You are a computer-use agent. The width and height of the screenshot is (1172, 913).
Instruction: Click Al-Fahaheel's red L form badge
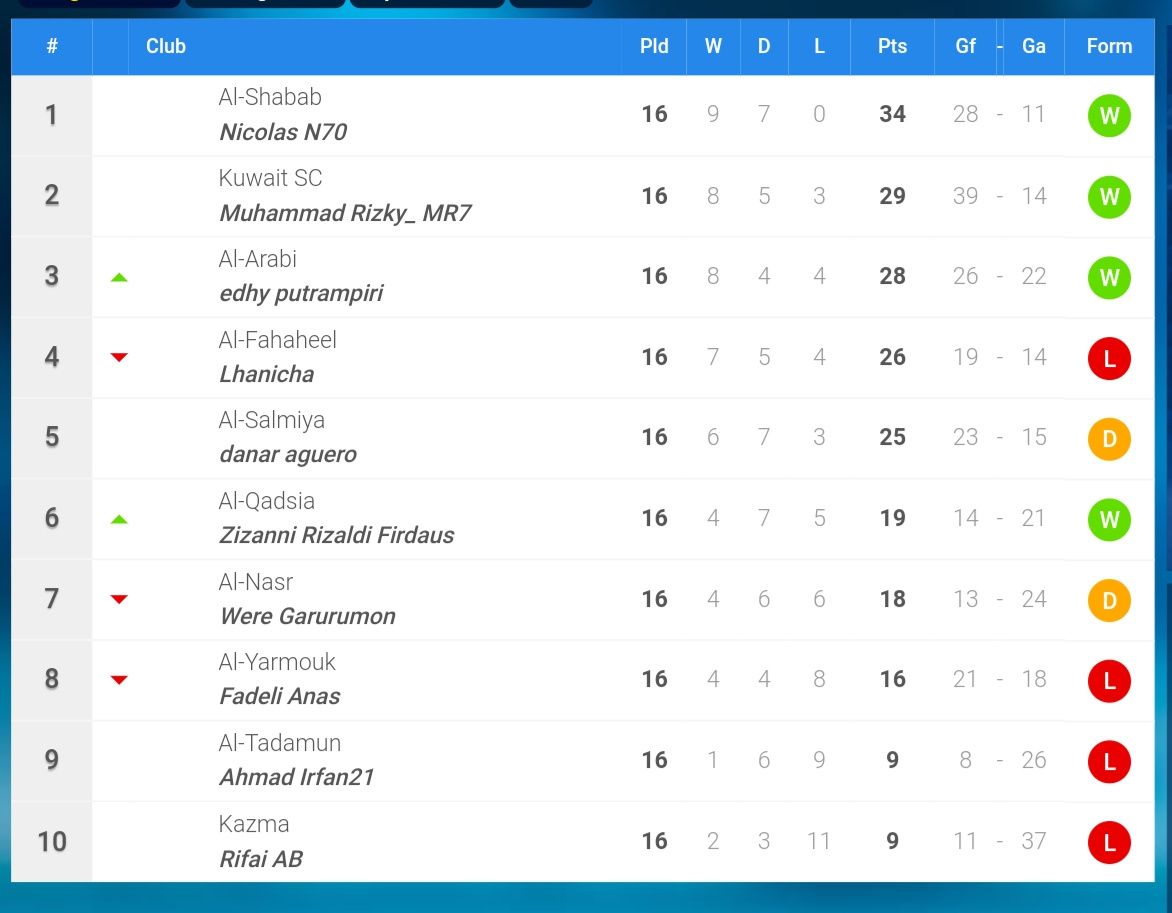[x=1109, y=359]
